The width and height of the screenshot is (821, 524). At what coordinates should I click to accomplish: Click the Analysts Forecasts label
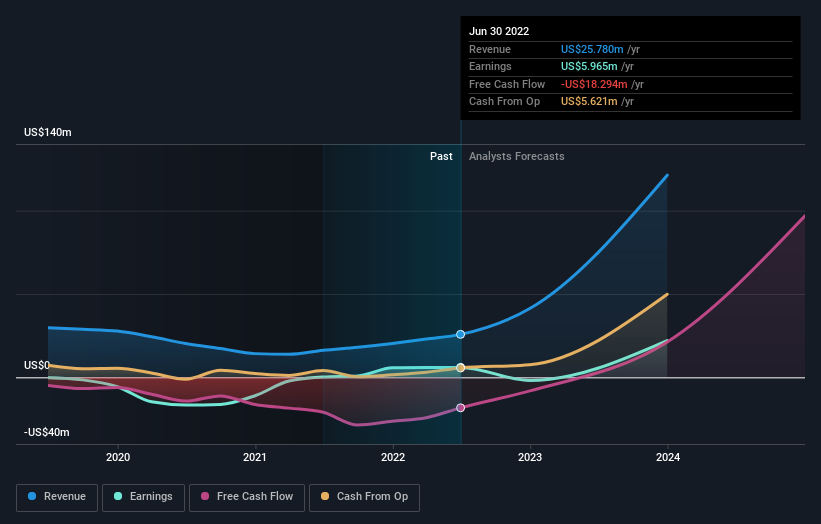(x=517, y=156)
